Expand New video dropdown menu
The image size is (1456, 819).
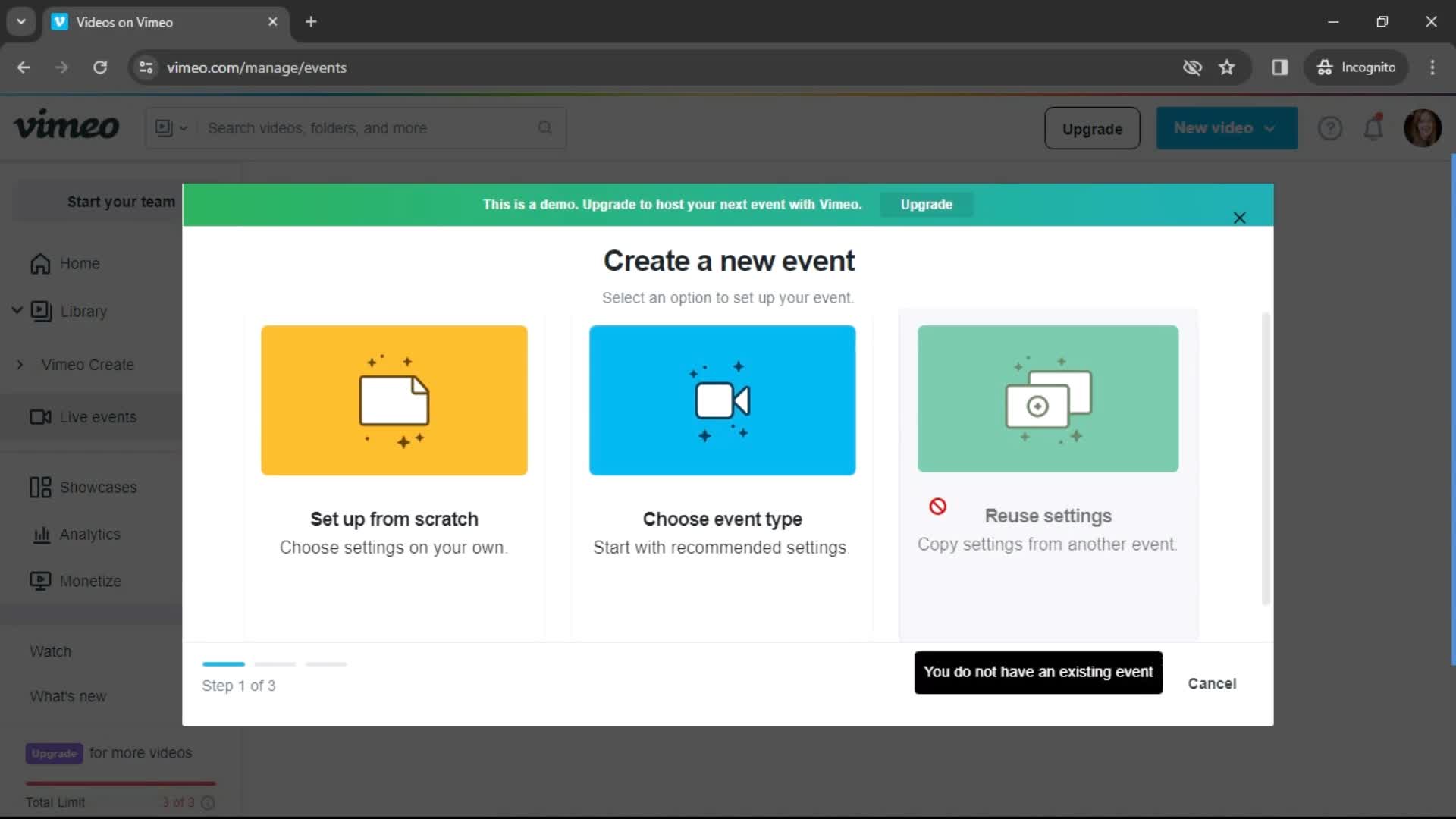(1270, 128)
